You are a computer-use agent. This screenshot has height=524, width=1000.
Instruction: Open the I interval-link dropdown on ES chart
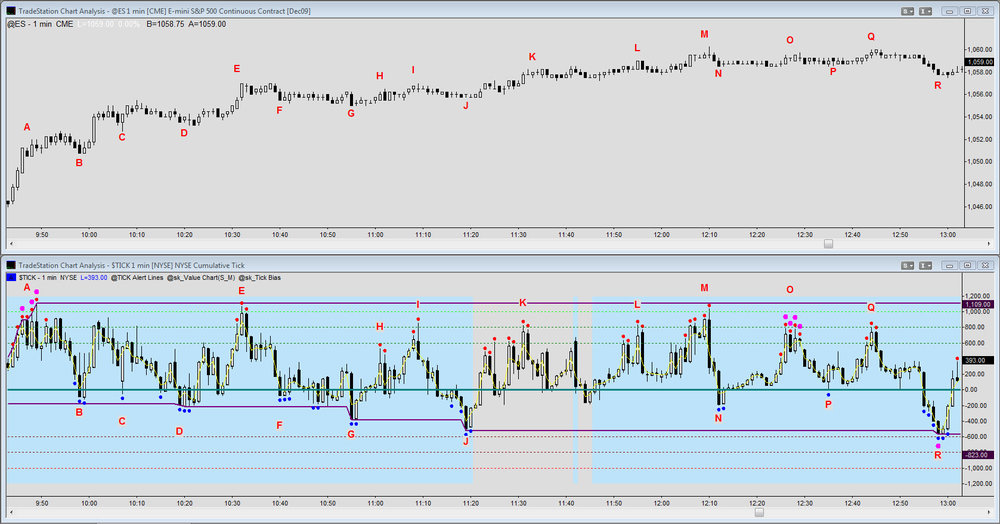[925, 11]
